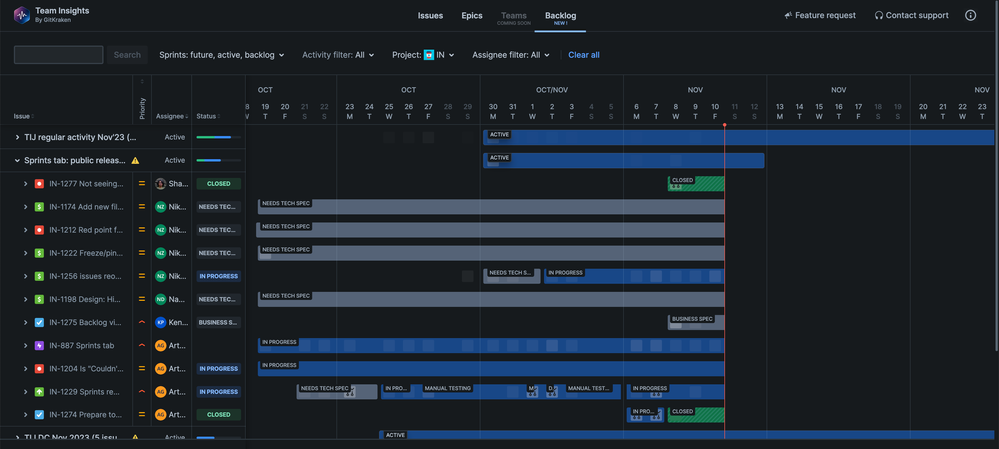Collapse the Sprints tab: public release sprint
The image size is (999, 449).
(17, 160)
